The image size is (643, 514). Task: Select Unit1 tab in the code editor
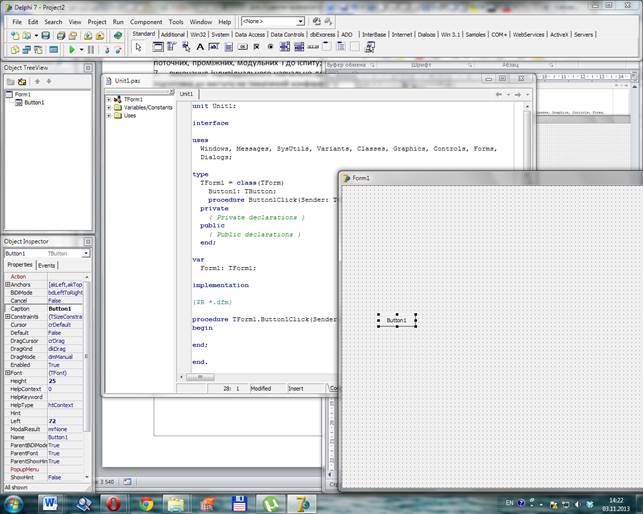[186, 94]
